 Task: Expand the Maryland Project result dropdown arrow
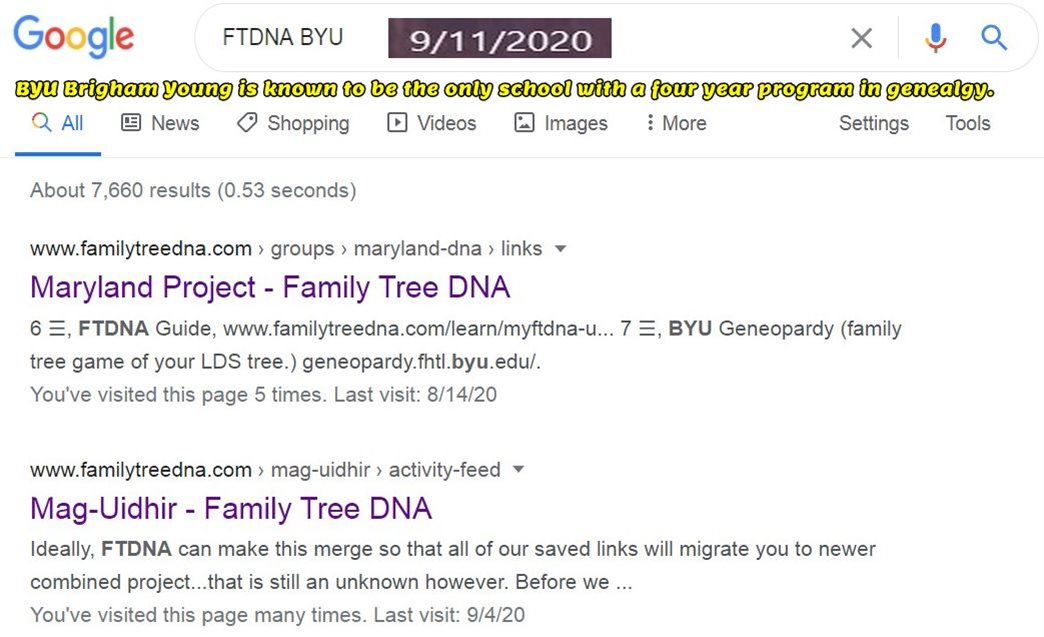click(x=561, y=248)
